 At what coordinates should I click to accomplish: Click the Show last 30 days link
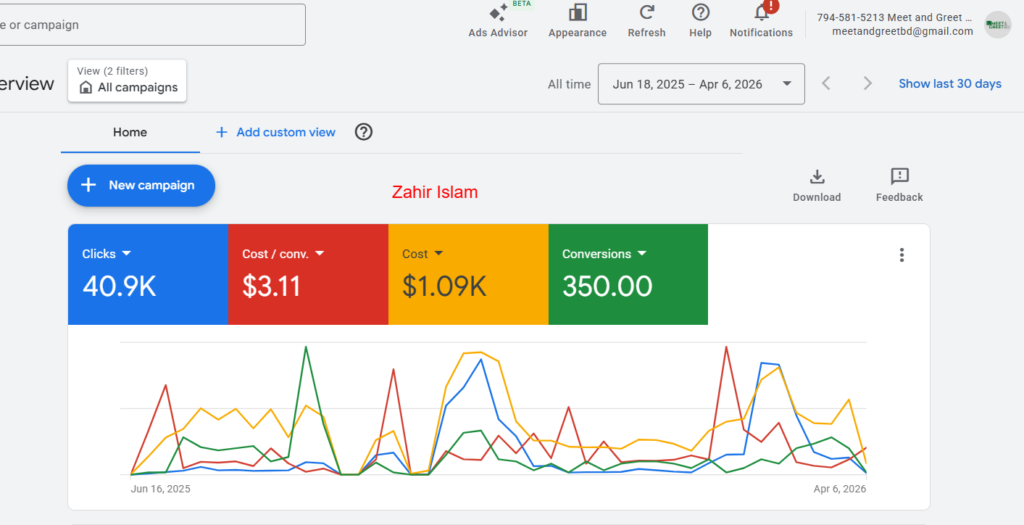[949, 84]
